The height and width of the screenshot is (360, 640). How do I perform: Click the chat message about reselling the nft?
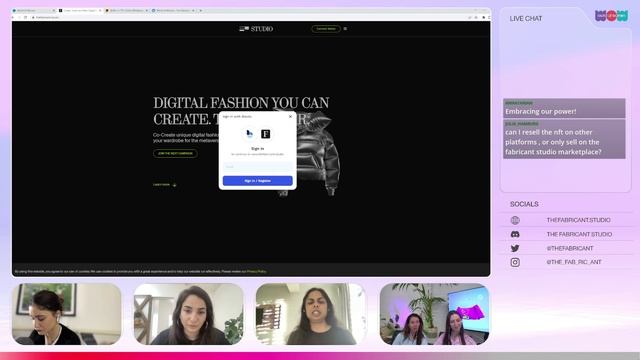pyautogui.click(x=564, y=139)
